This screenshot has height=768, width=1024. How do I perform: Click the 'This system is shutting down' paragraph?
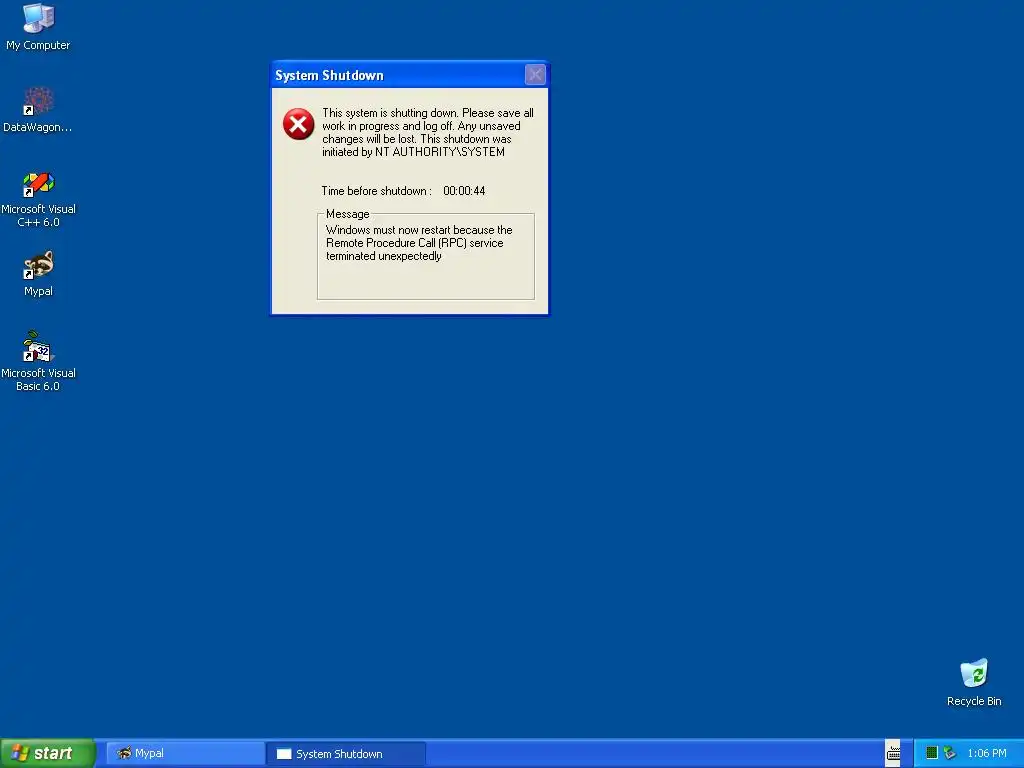pos(428,133)
